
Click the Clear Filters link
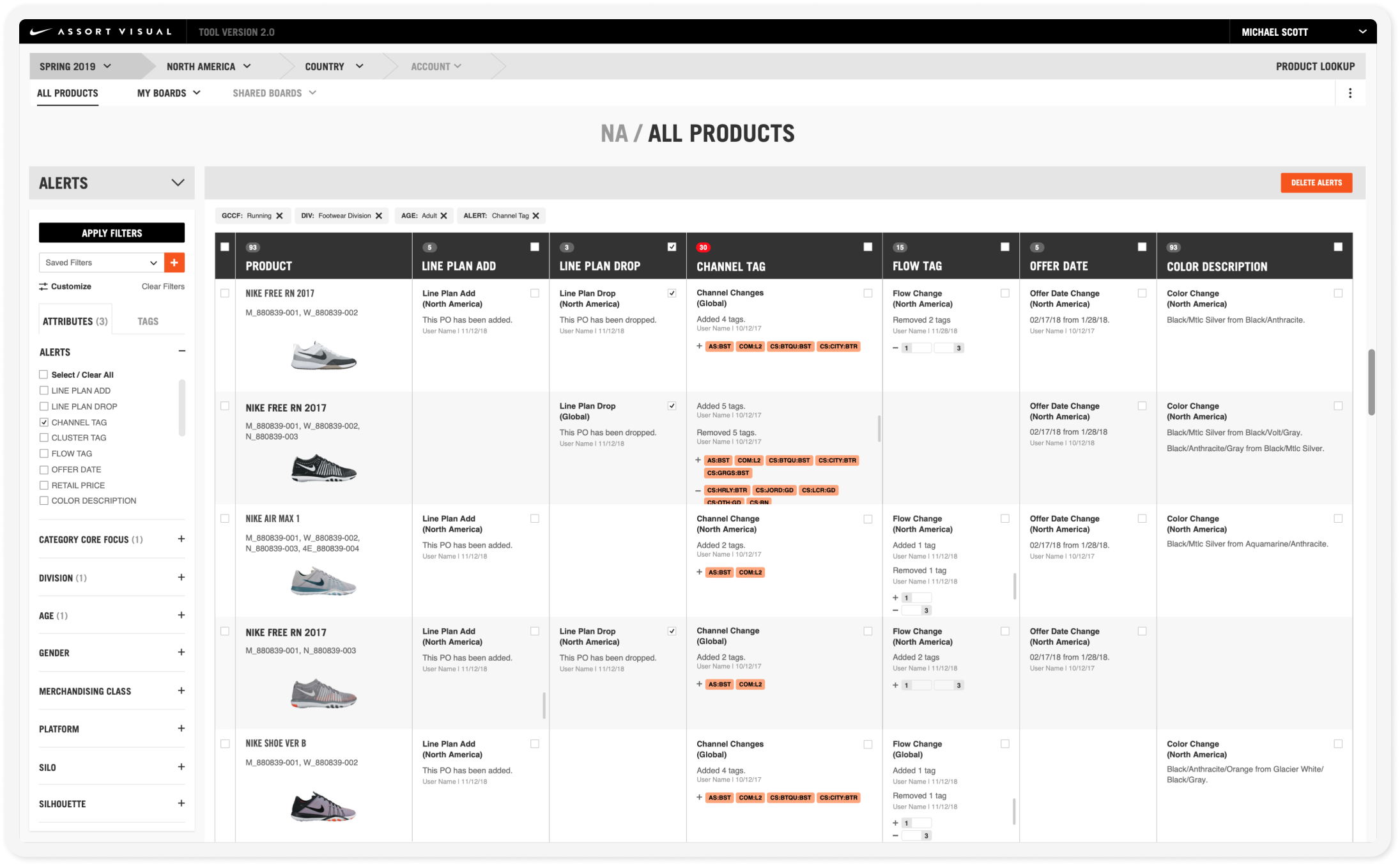pyautogui.click(x=163, y=286)
